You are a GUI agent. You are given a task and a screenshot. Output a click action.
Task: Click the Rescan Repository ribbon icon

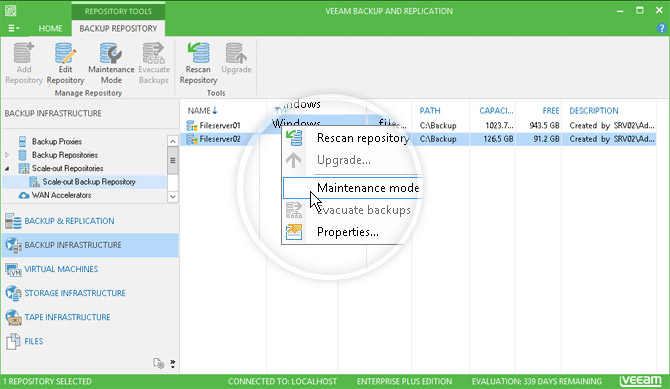198,63
